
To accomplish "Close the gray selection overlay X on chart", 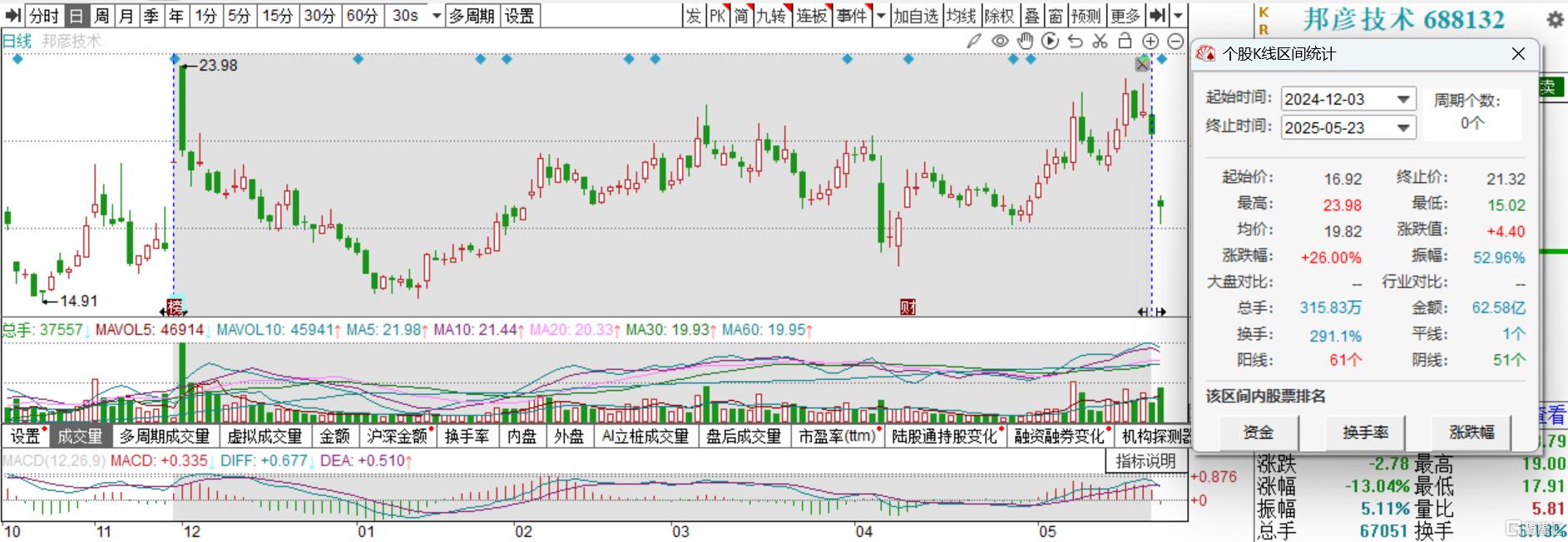I will tap(1142, 65).
